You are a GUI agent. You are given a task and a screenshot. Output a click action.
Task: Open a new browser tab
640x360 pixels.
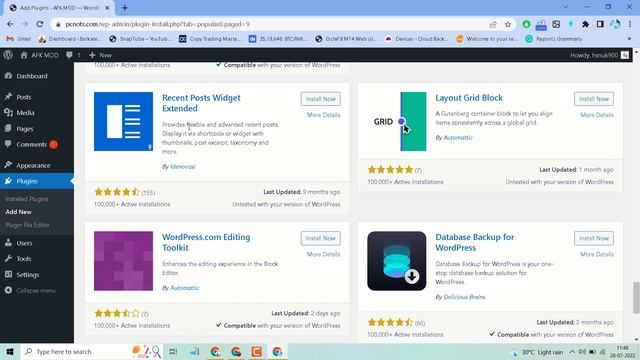coord(124,8)
